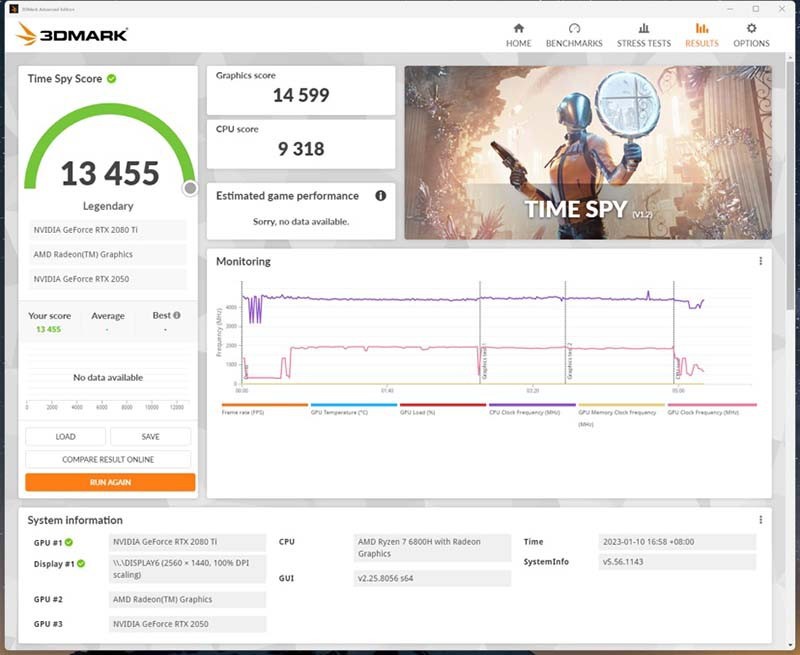Screen dimensions: 800x655
Task: Click the green check beside Time Spy Score
Action: [112, 79]
